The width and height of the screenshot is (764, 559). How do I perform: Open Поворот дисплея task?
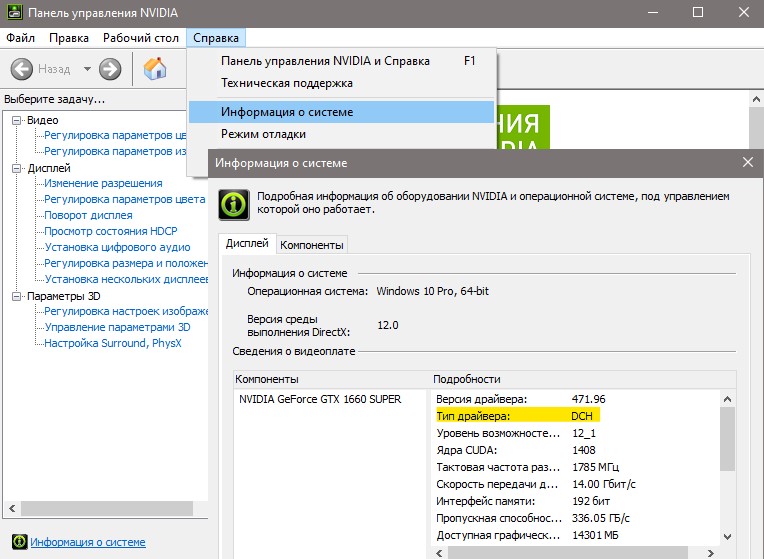coord(88,215)
